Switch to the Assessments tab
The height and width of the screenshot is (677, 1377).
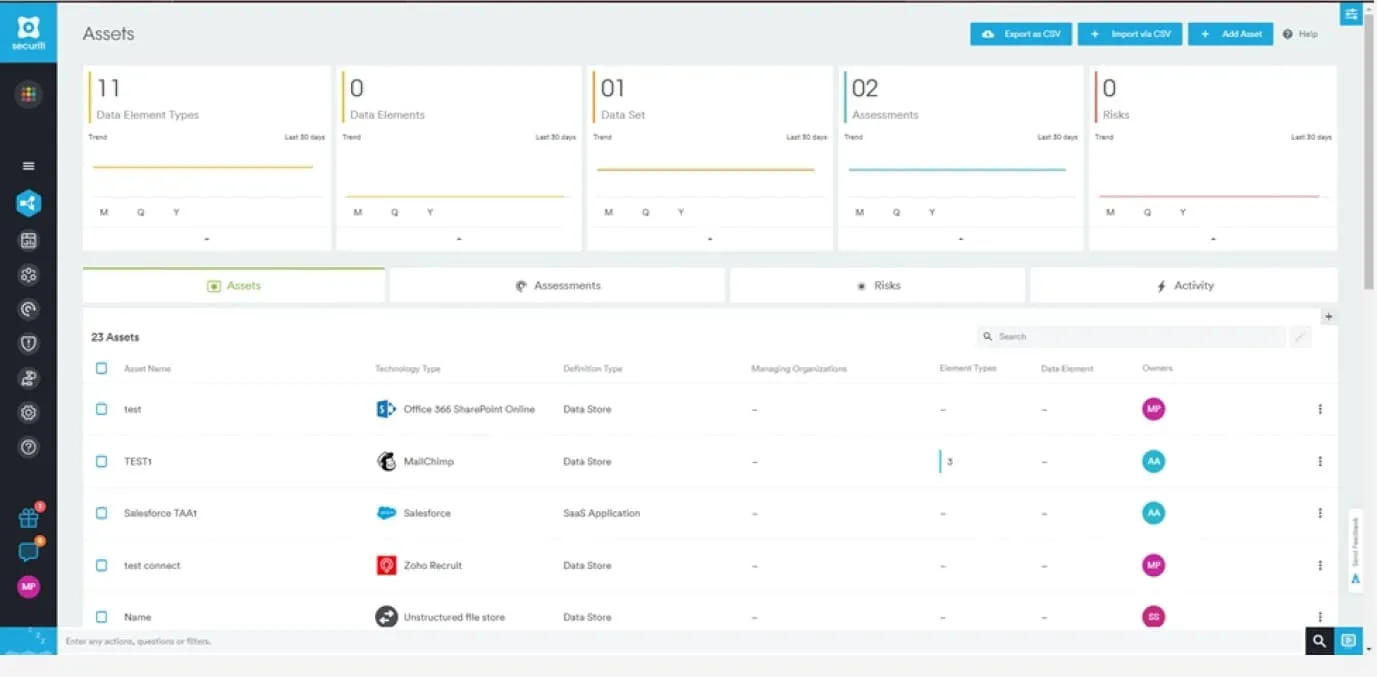(x=557, y=286)
